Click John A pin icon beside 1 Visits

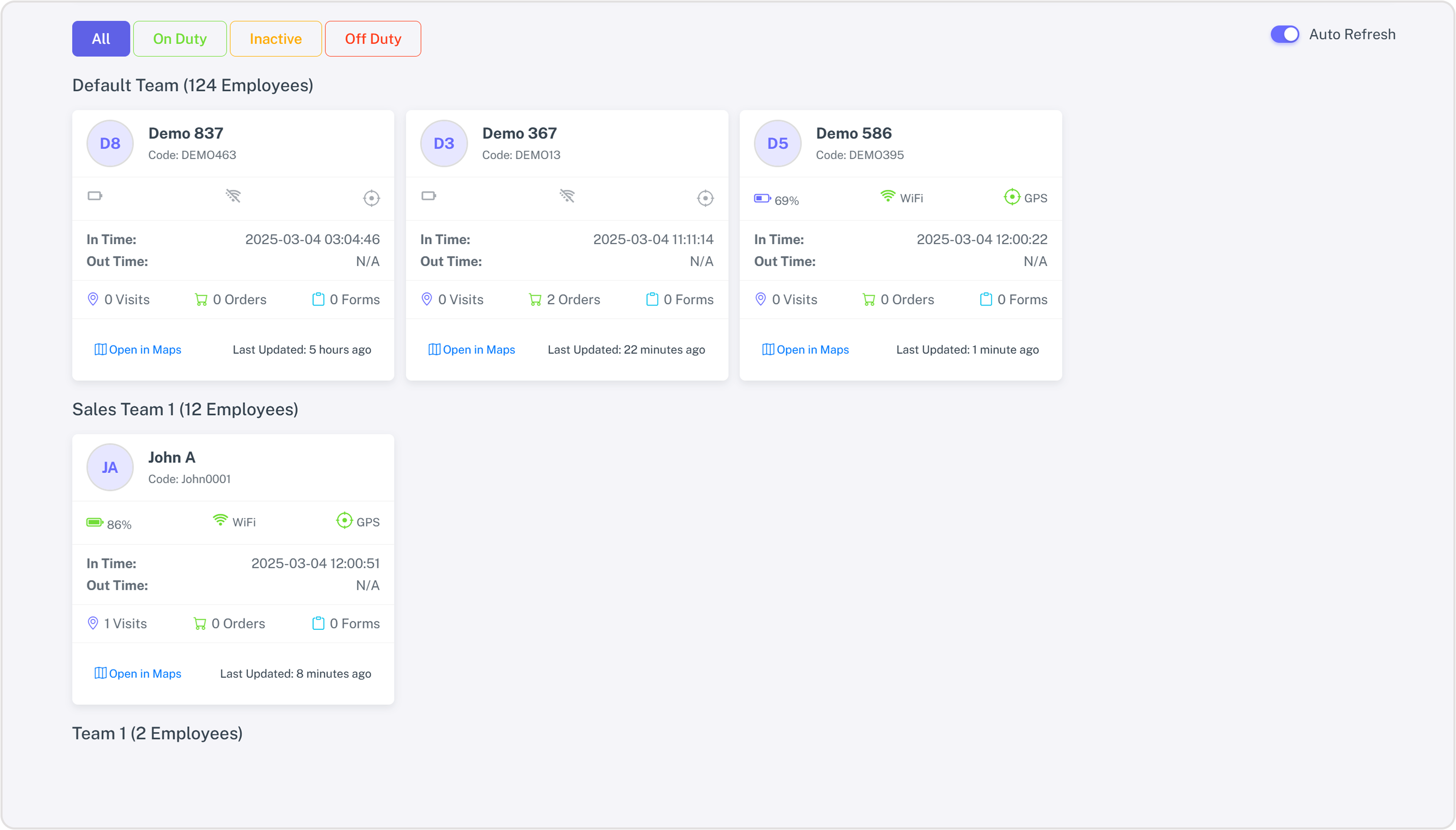click(93, 623)
